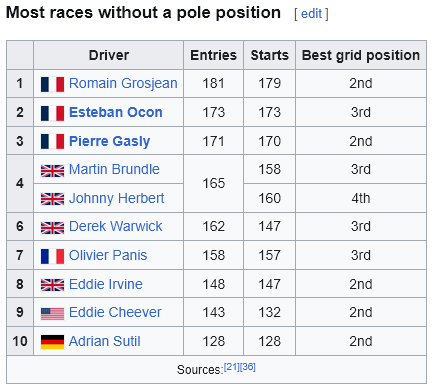Visit the Eddie Cheever link
The width and height of the screenshot is (438, 390).
115,312
